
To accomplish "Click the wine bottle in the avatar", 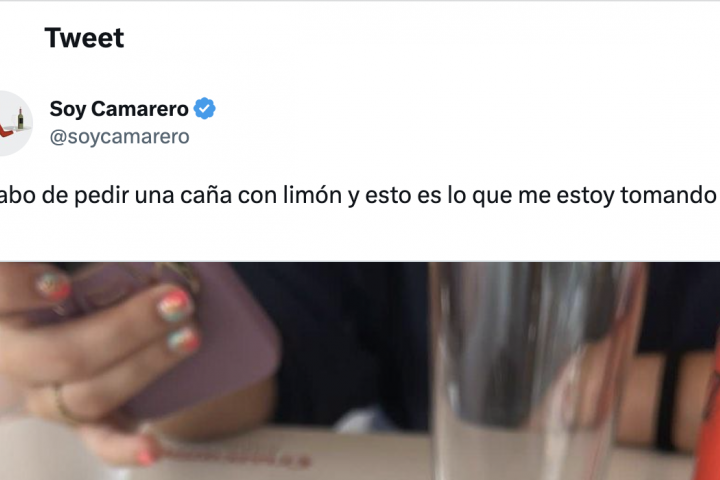I will click(20, 119).
